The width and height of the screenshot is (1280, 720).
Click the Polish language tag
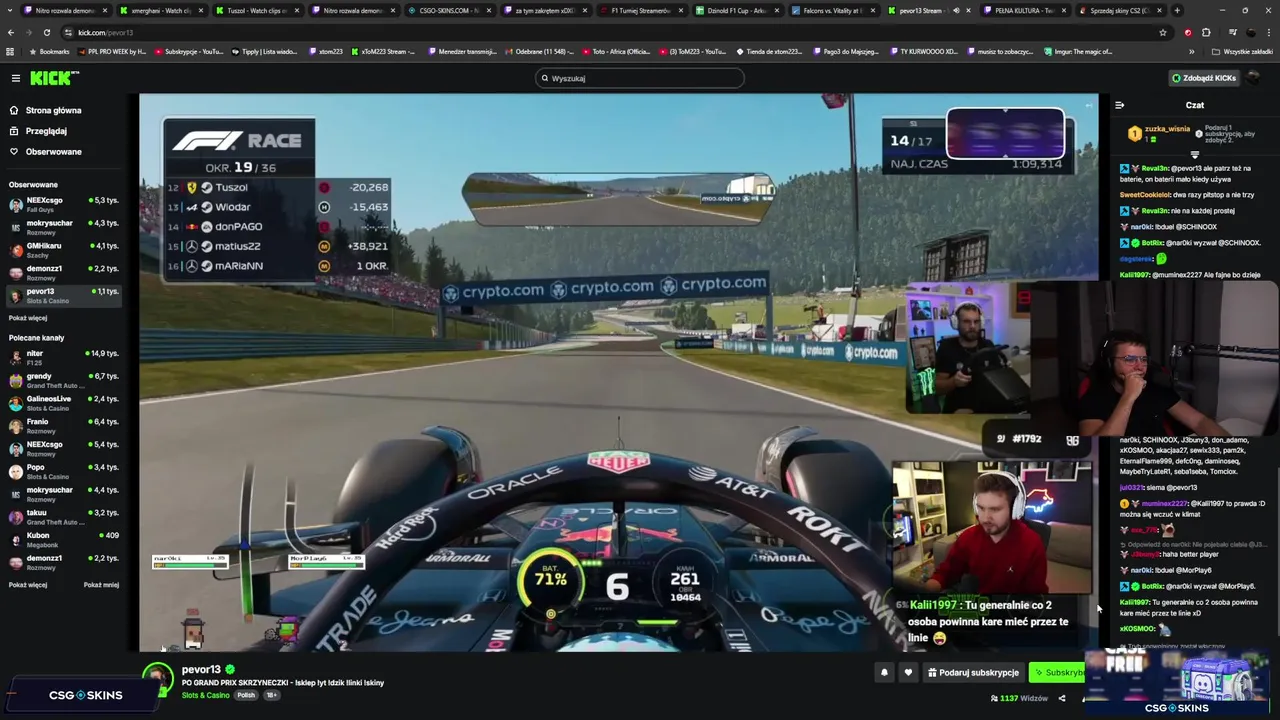pyautogui.click(x=246, y=695)
